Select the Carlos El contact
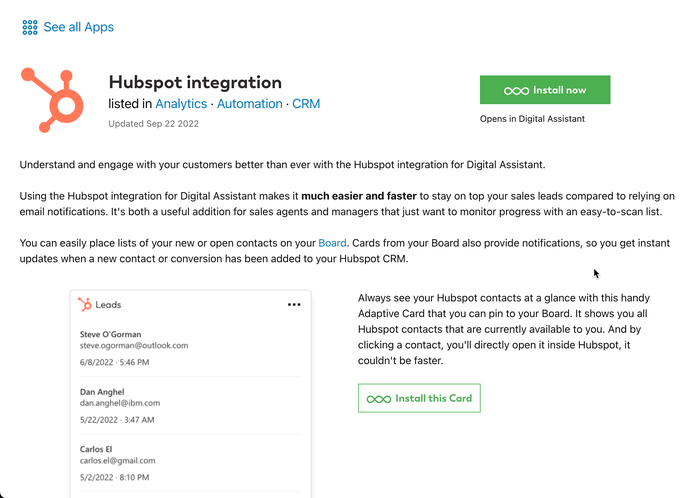This screenshot has width=700, height=498. (96, 449)
